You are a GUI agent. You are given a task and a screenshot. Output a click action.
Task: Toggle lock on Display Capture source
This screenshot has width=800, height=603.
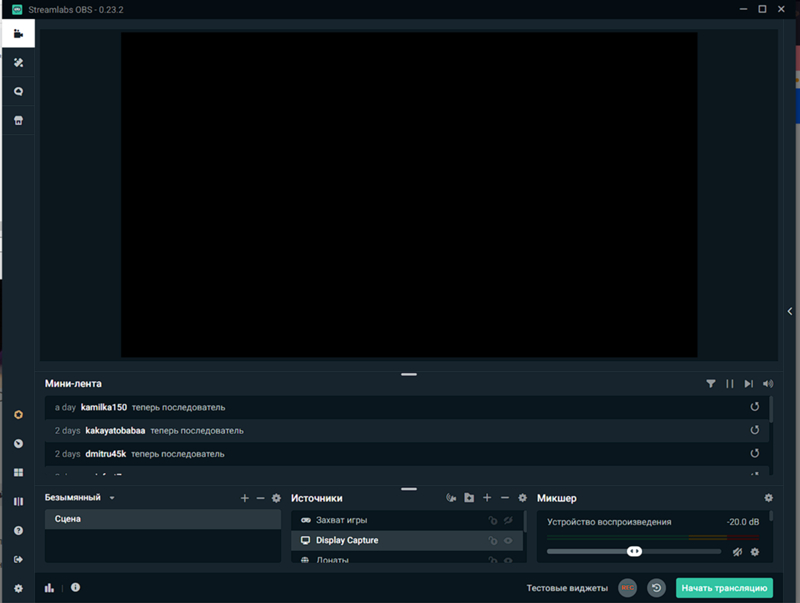point(493,541)
